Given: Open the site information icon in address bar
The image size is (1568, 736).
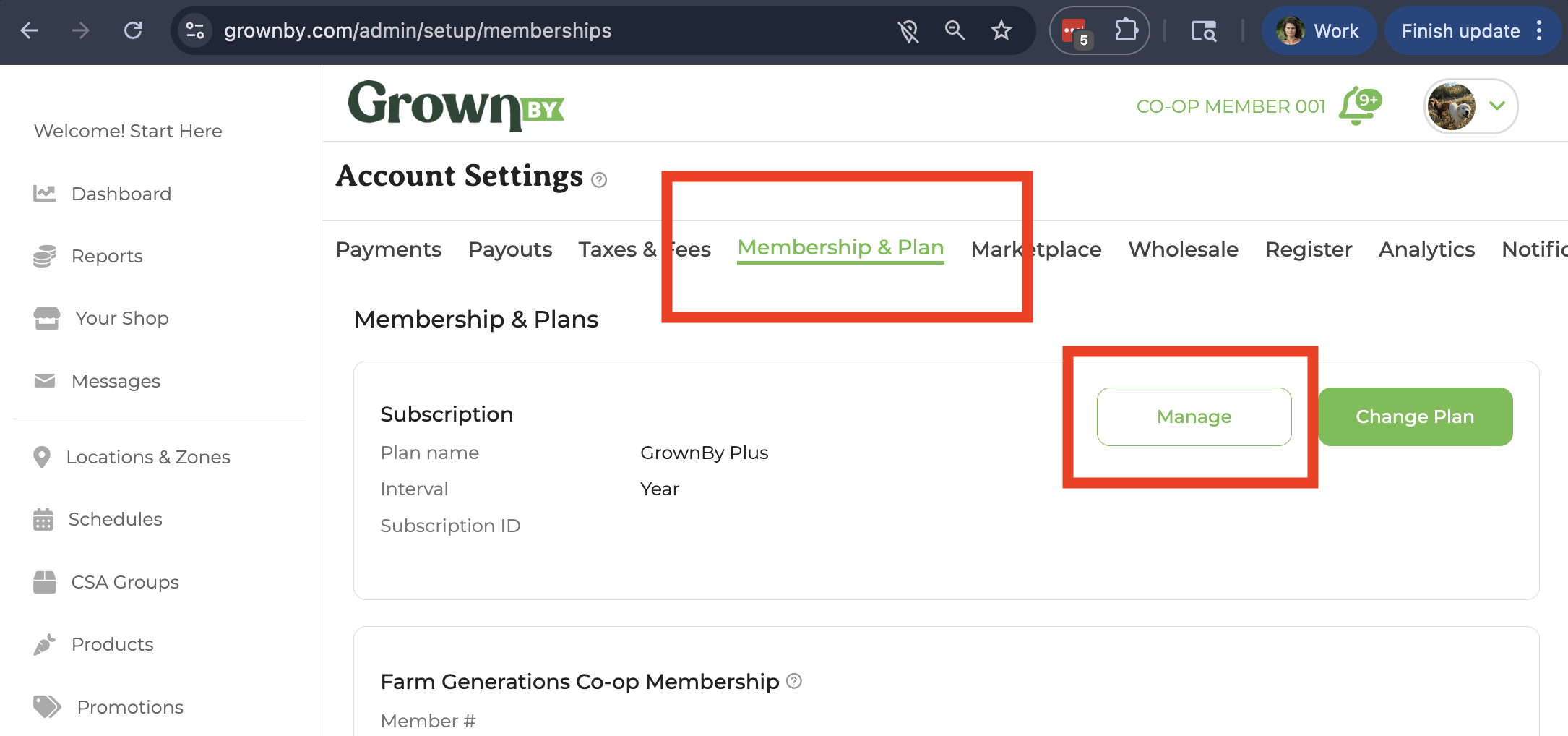Looking at the screenshot, I should [195, 30].
